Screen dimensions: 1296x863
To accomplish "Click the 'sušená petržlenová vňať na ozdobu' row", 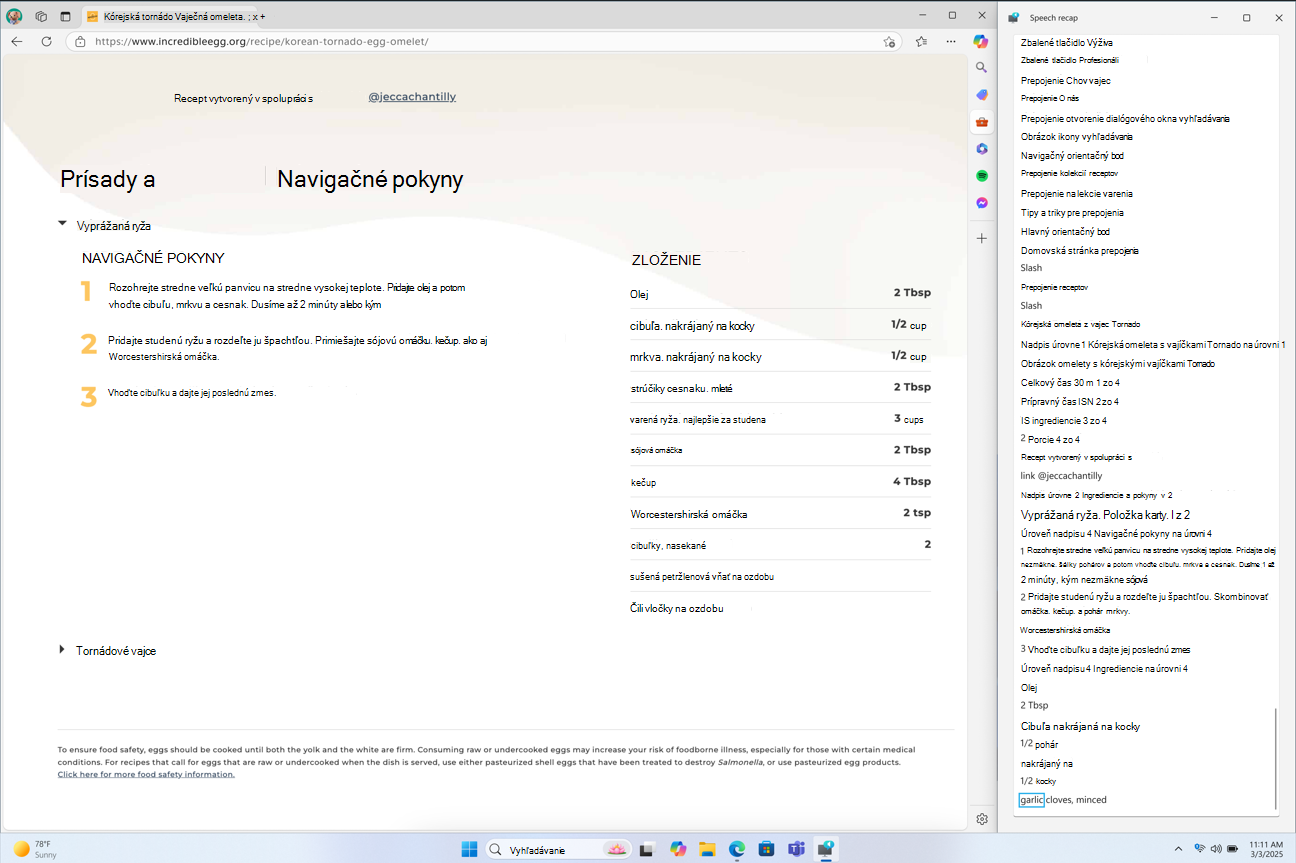I will click(x=780, y=577).
